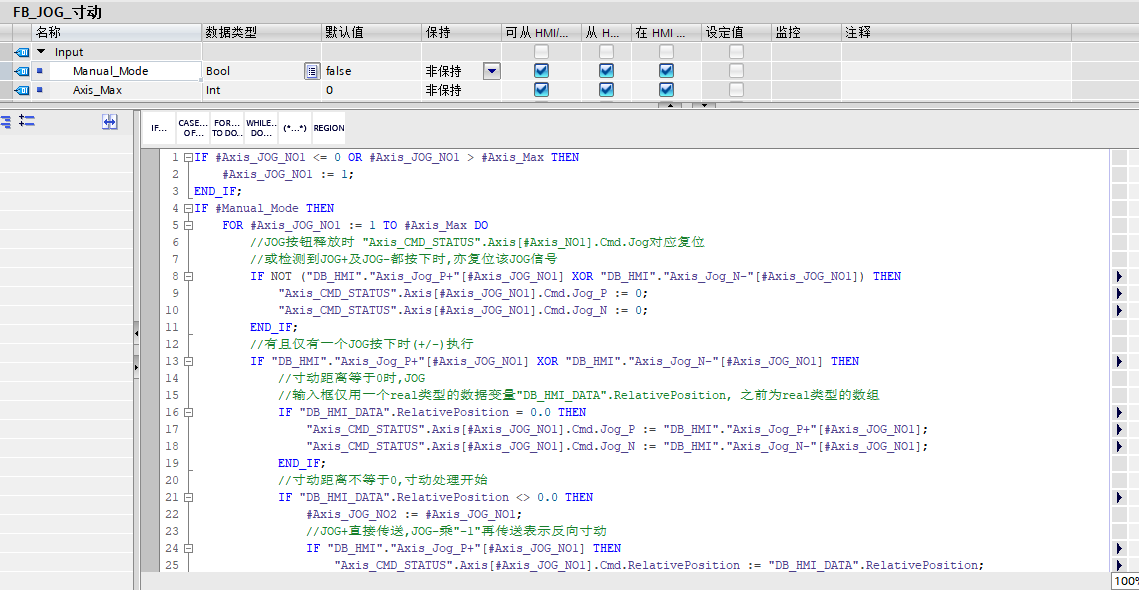Screen dimensions: 1139x590
Task: Open data type picker icon beside Bool
Action: point(312,71)
